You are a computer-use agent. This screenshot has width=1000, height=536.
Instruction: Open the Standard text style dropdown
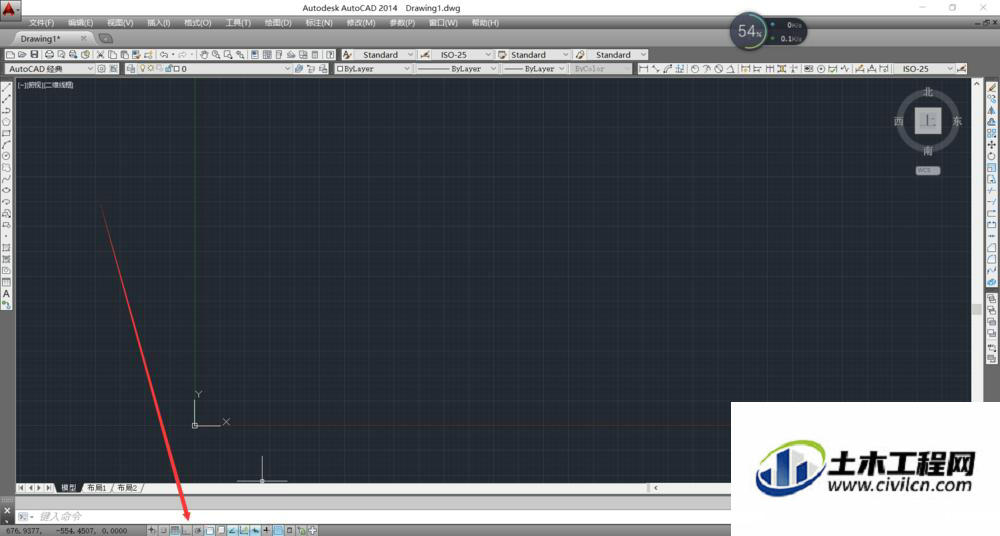point(410,55)
